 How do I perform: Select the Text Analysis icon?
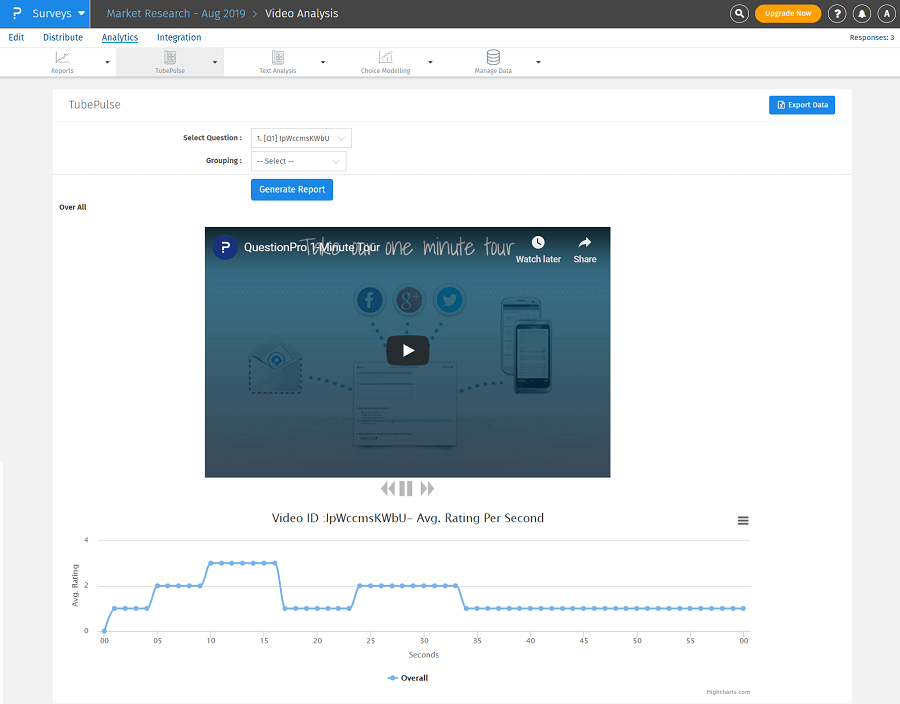(x=278, y=58)
